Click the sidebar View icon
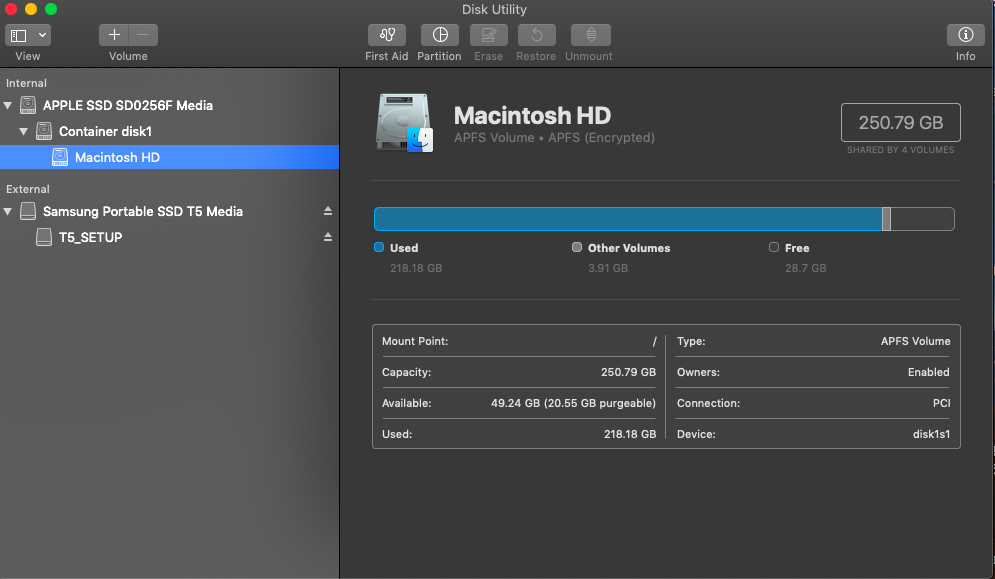The height and width of the screenshot is (579, 995). (x=19, y=36)
